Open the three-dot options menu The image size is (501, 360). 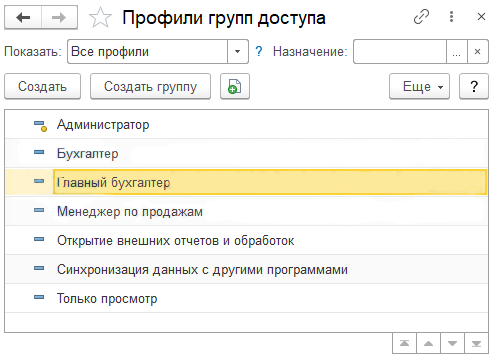451,17
